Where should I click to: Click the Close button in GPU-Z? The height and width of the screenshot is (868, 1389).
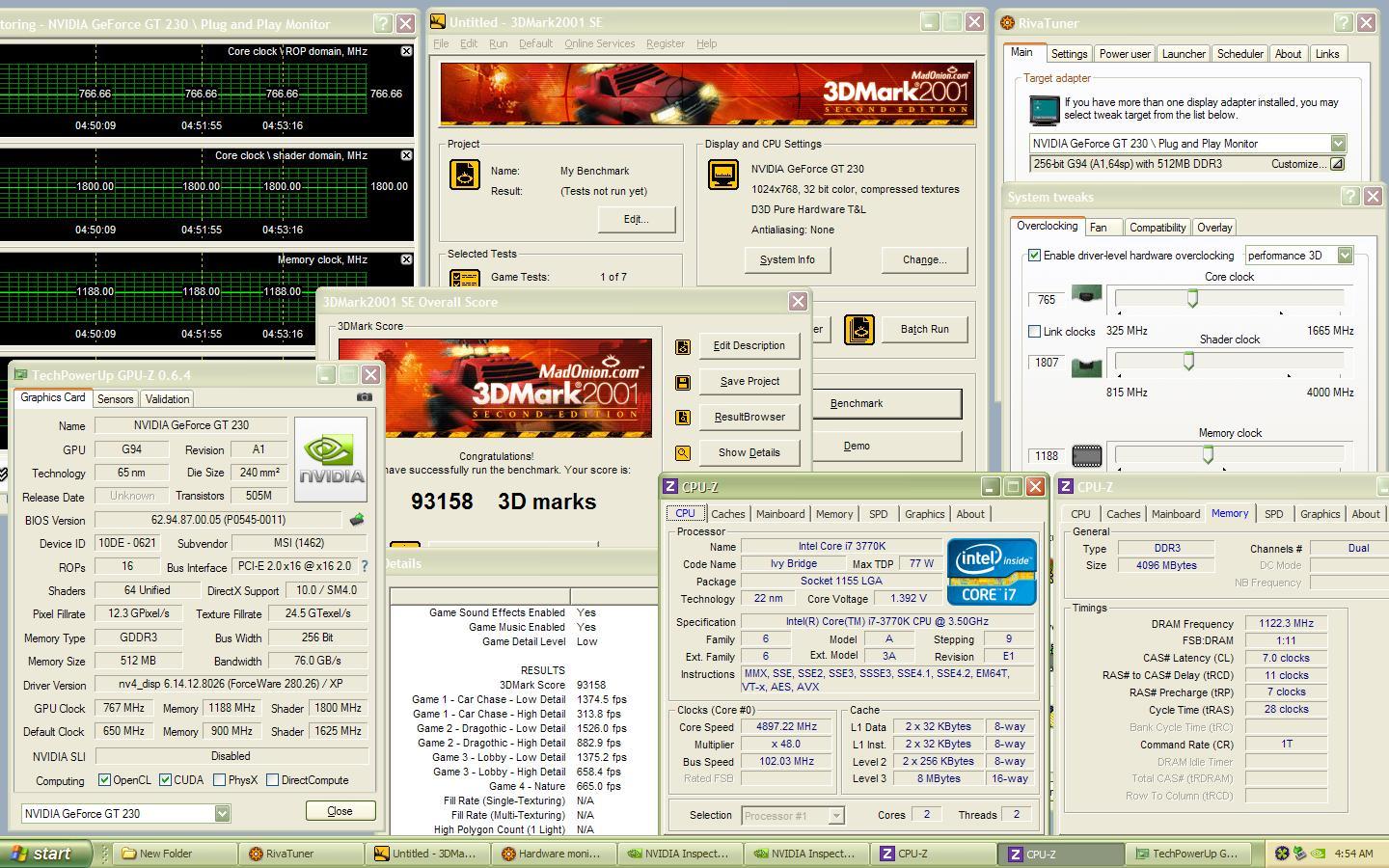[340, 811]
